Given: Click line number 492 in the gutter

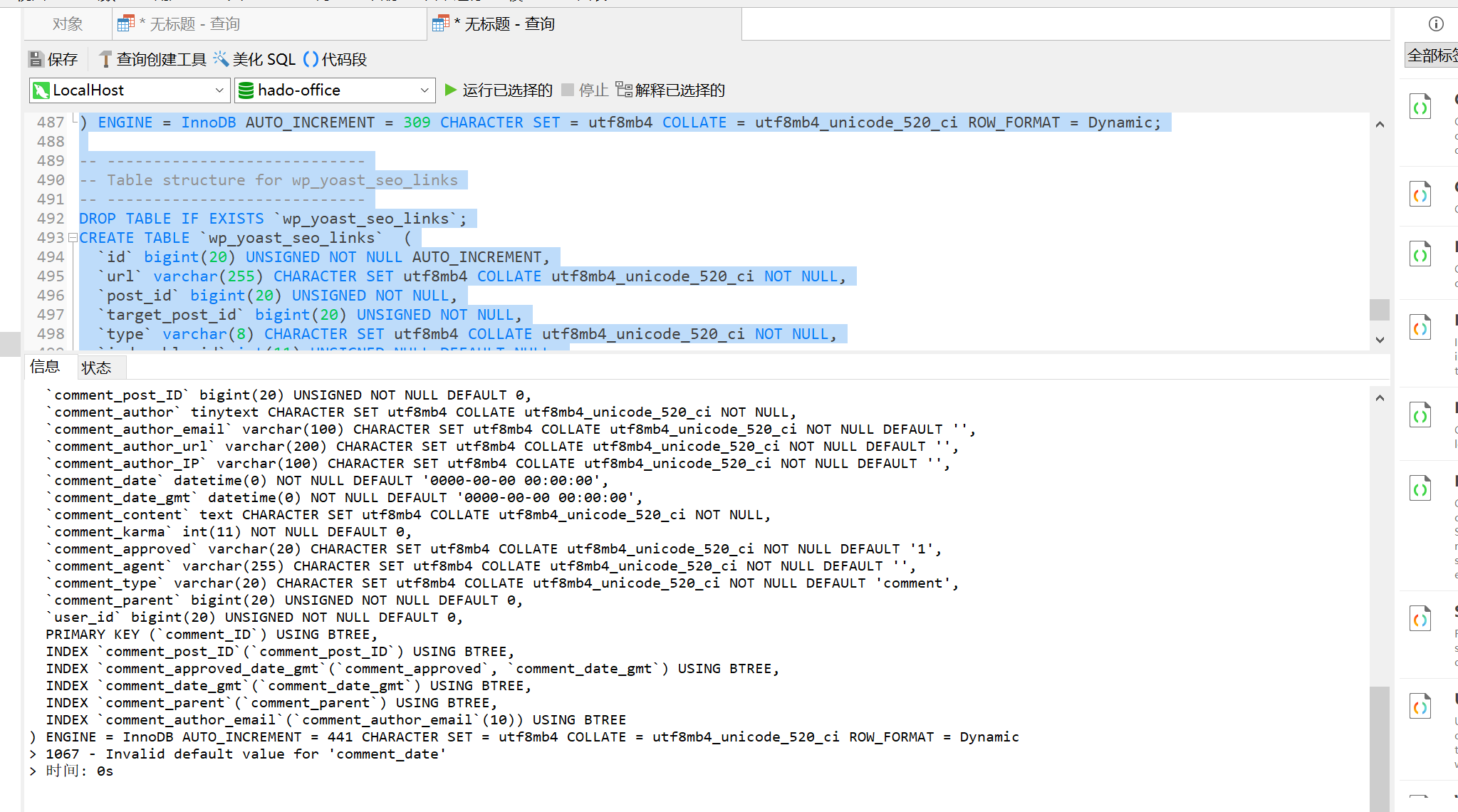Looking at the screenshot, I should point(50,218).
